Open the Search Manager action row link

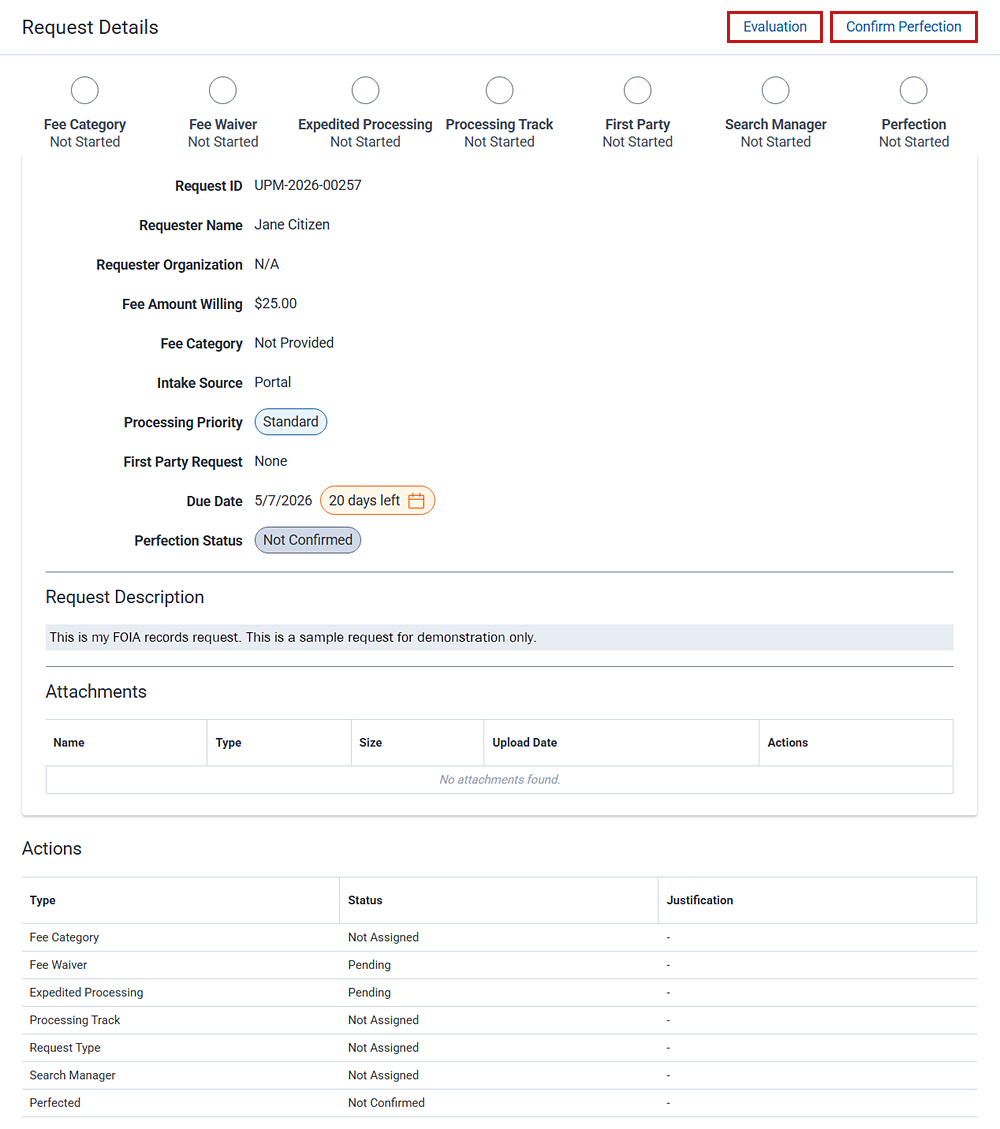coord(72,1074)
